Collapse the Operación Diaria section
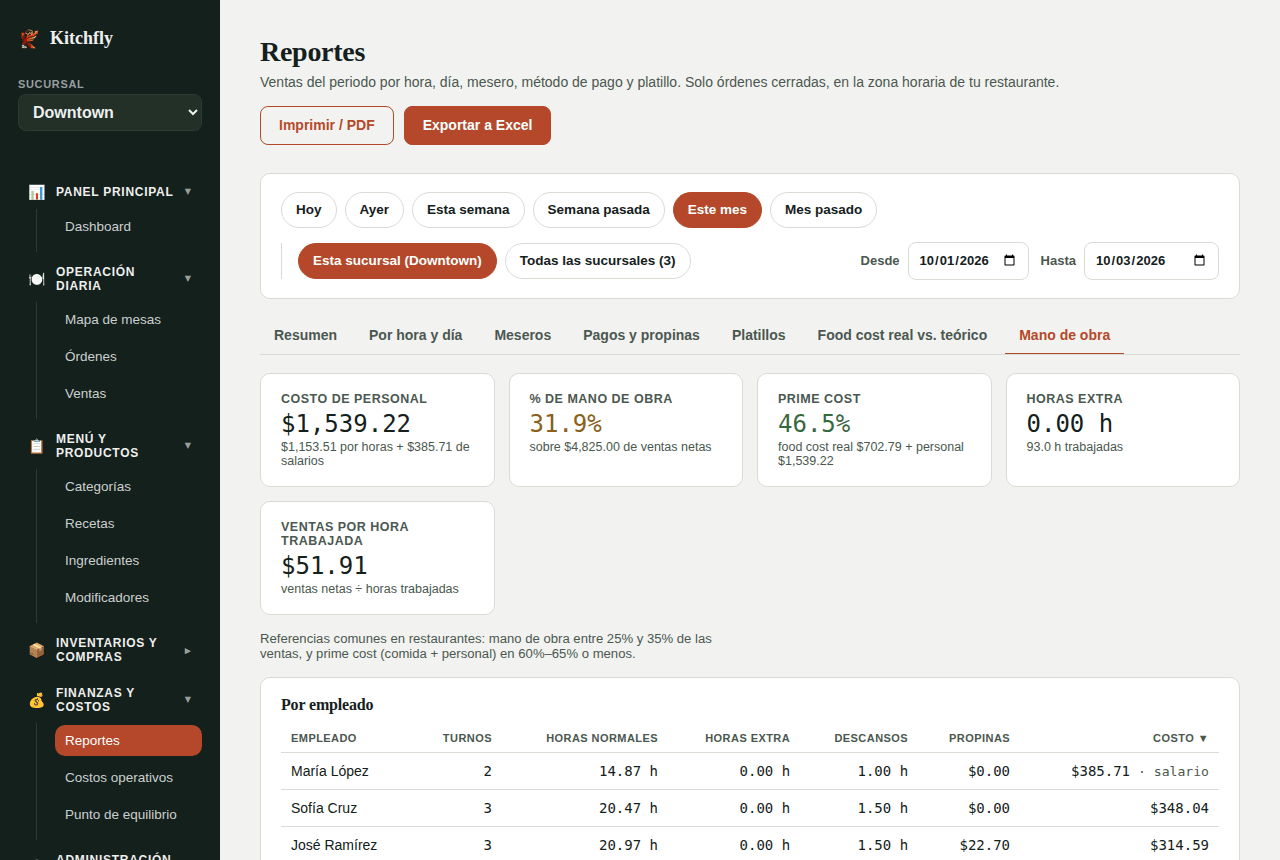This screenshot has width=1280, height=860. point(188,278)
